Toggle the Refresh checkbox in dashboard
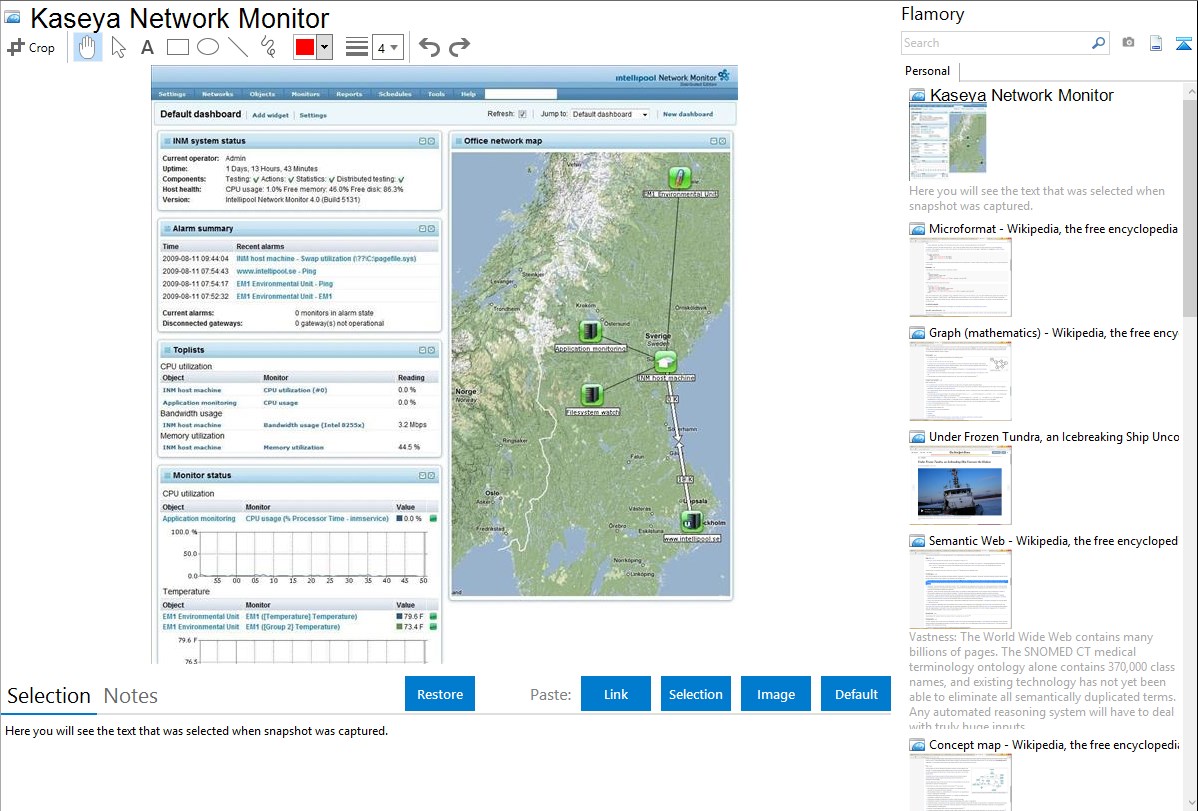The width and height of the screenshot is (1198, 811). tap(522, 114)
